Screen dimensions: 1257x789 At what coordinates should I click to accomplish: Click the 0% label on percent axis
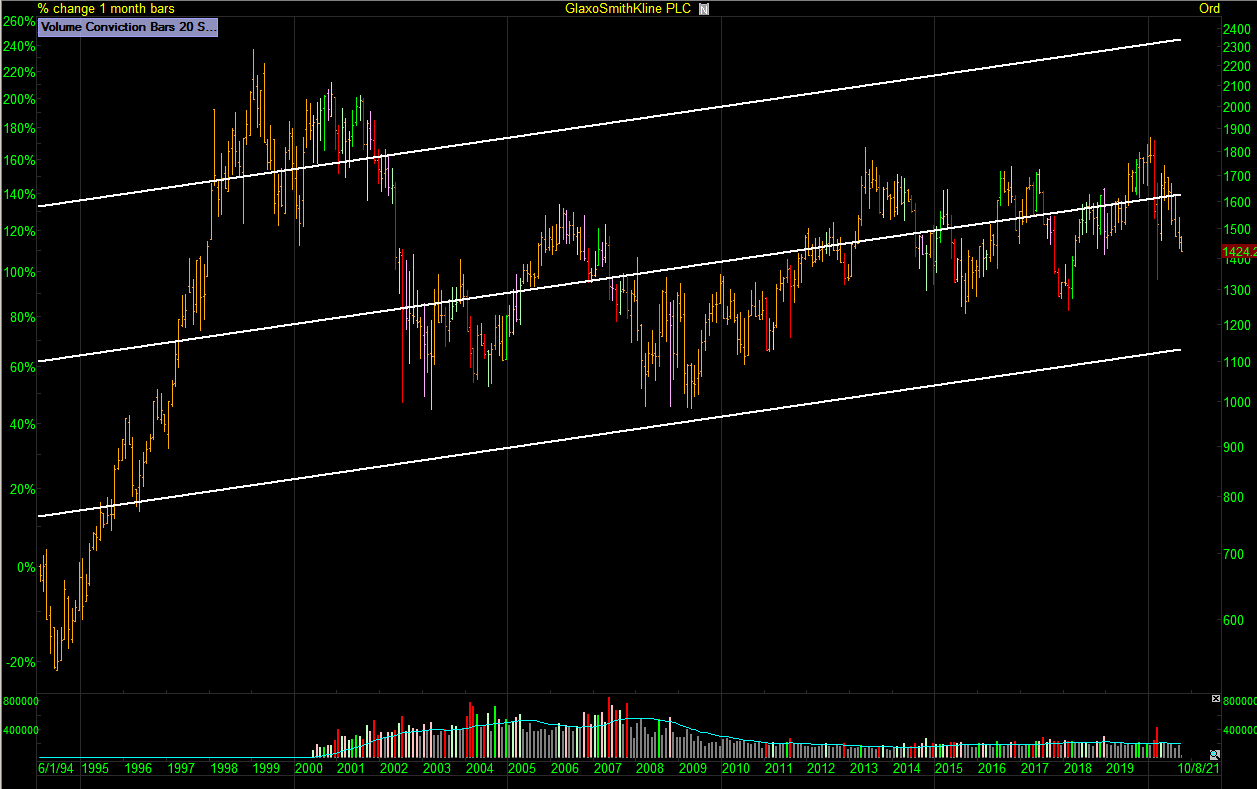[26, 567]
